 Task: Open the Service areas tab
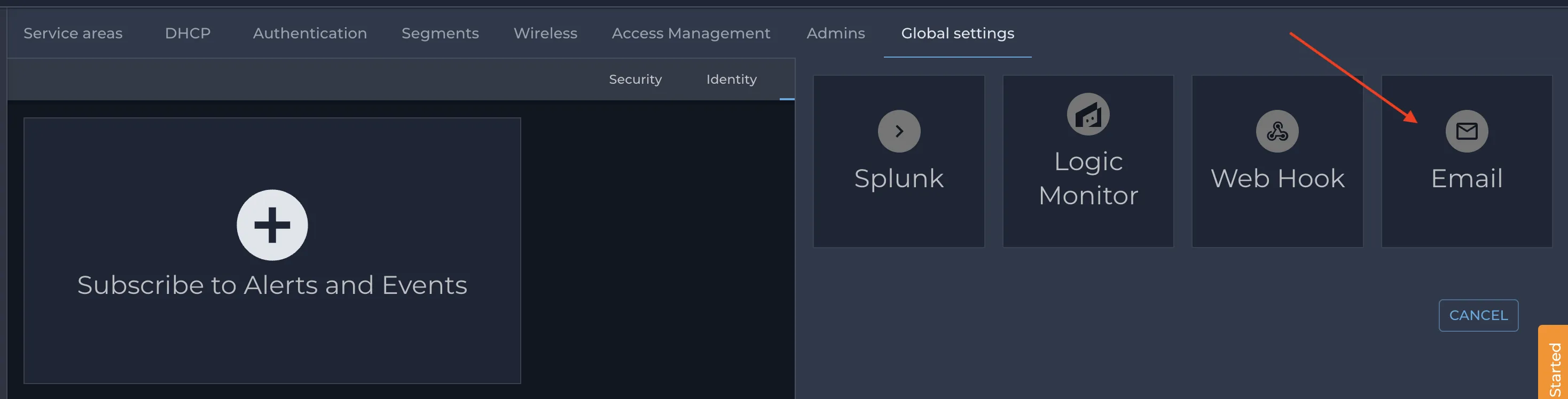click(73, 34)
